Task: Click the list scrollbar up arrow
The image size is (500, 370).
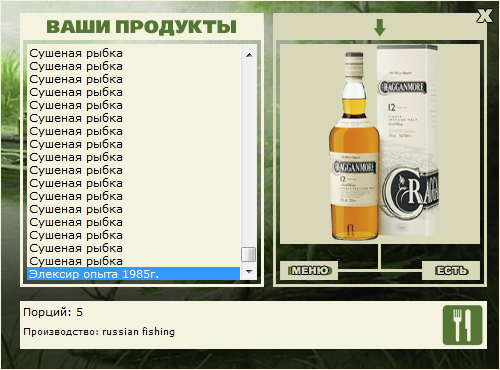Action: (x=249, y=55)
